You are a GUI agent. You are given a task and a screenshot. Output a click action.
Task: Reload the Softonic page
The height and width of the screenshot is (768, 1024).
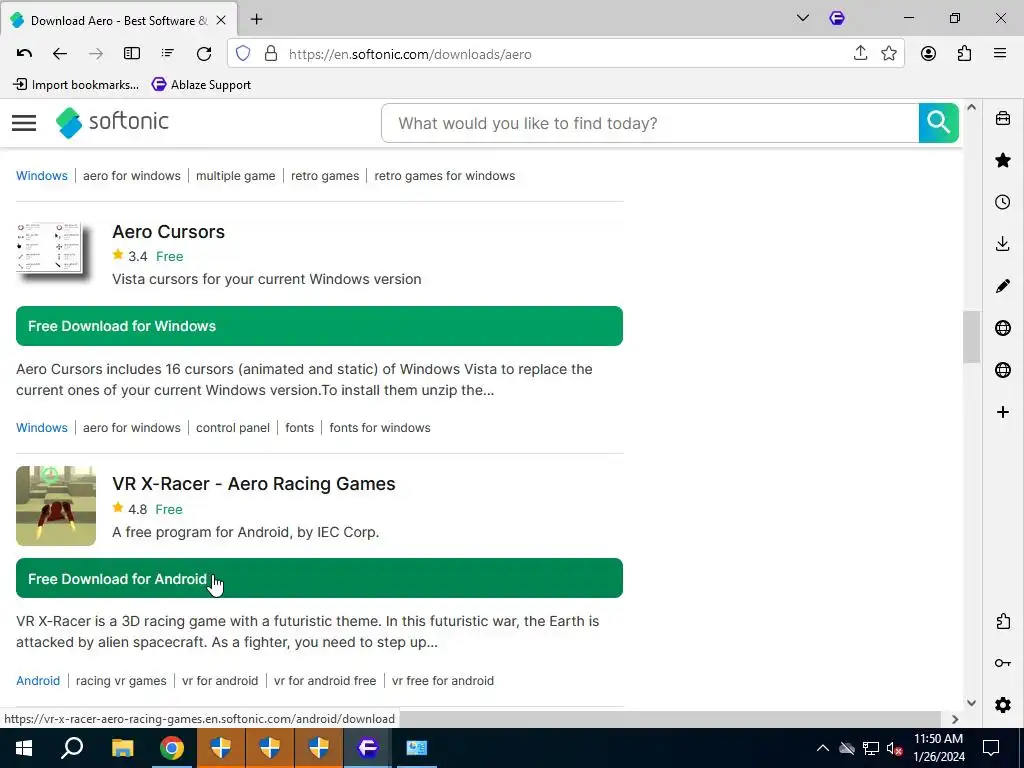pyautogui.click(x=204, y=54)
